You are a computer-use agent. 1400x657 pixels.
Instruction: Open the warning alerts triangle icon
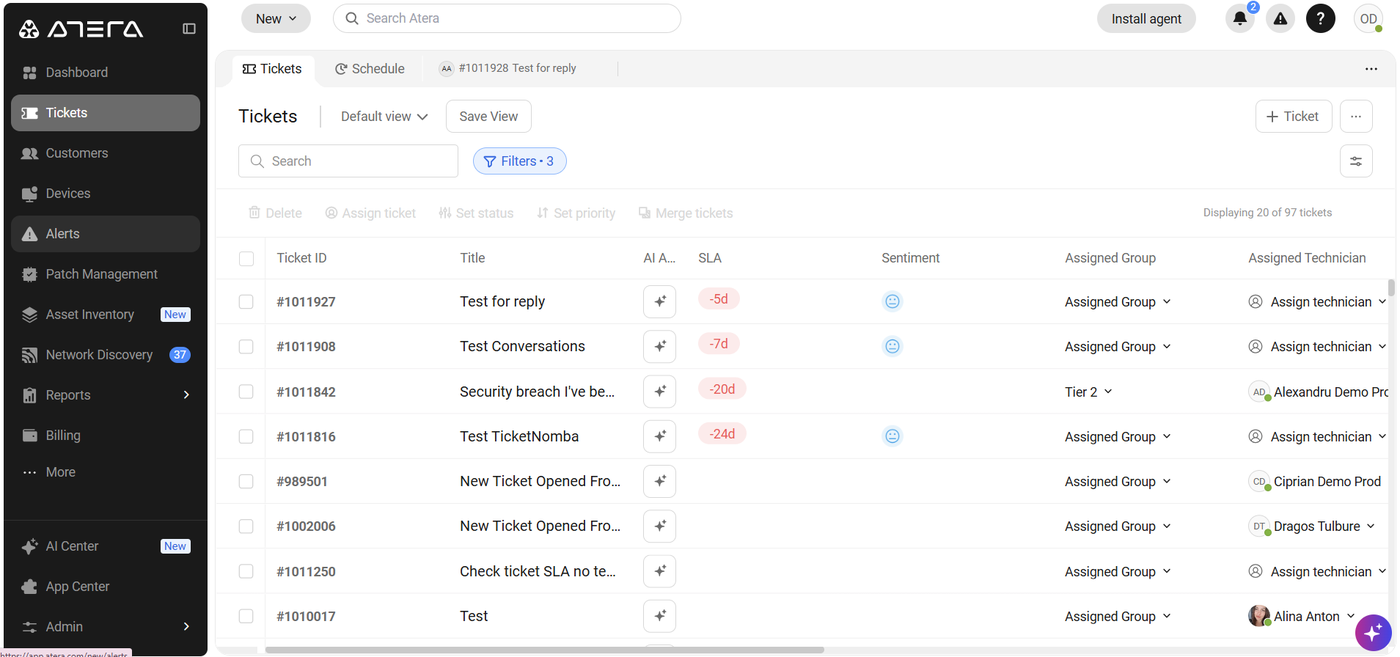1280,18
